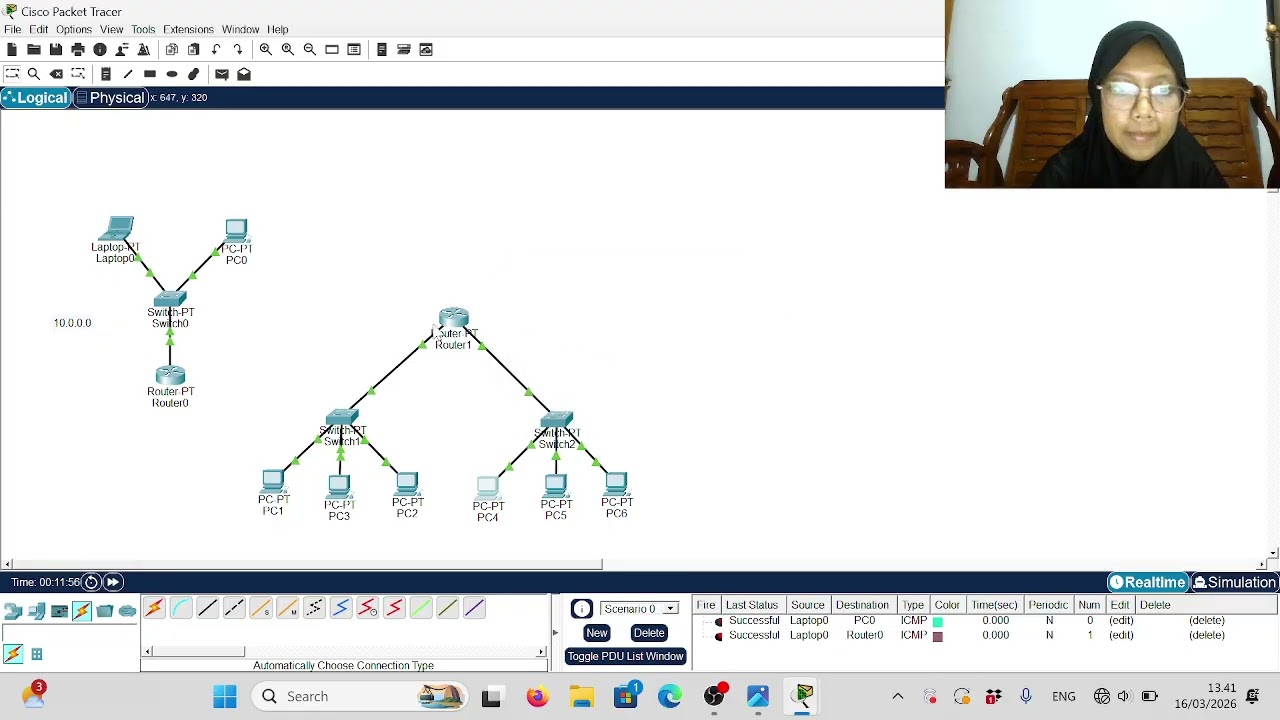
Task: Save the network with the floppy icon
Action: [56, 49]
